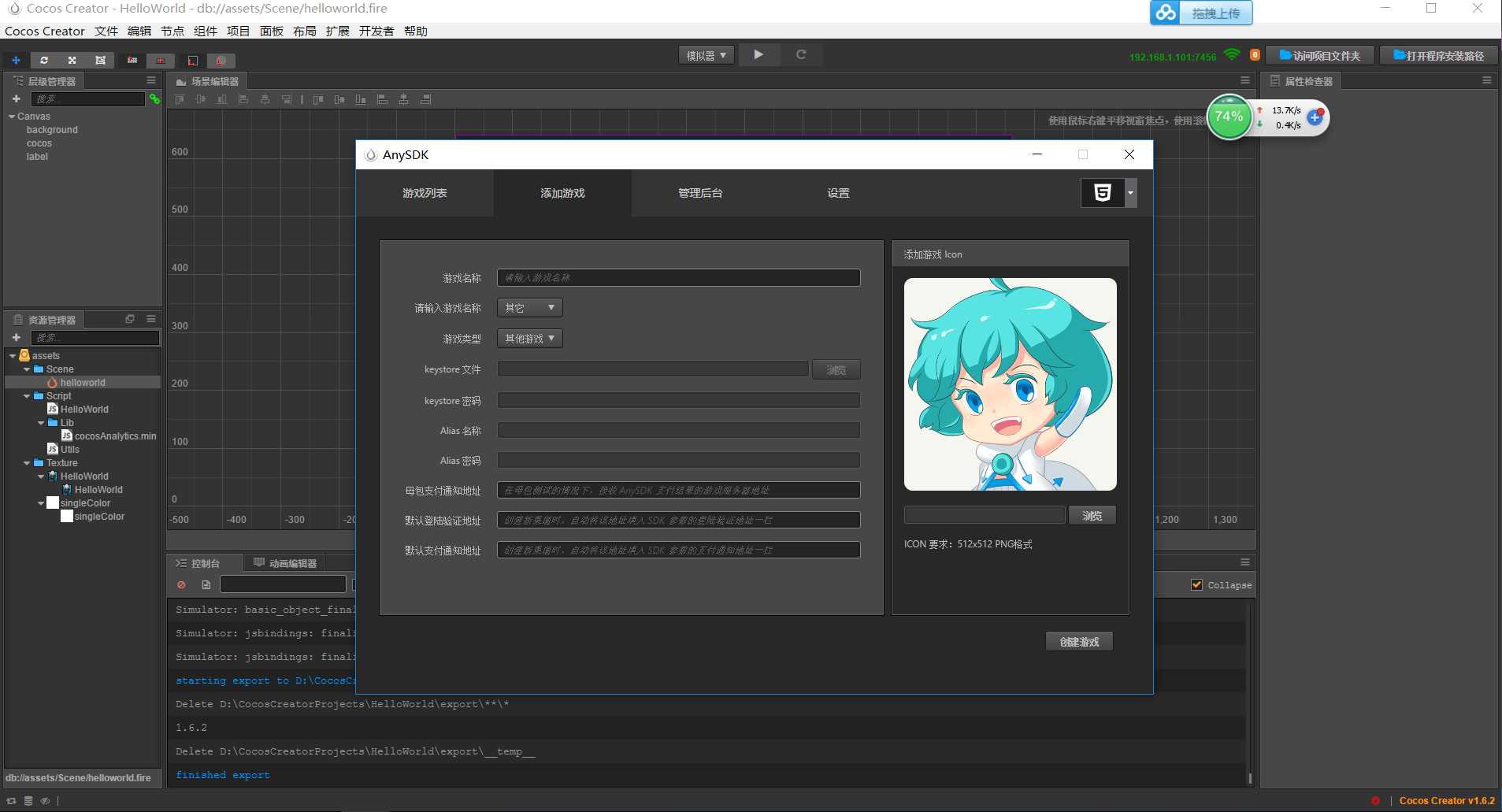Viewport: 1502px width, 812px height.
Task: Click the clear console icon
Action: (181, 584)
